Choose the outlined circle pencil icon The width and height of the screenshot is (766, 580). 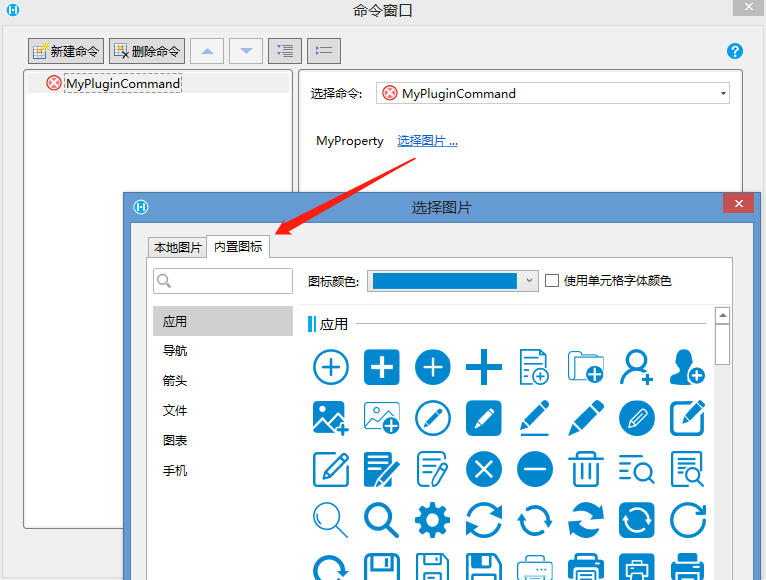pyautogui.click(x=433, y=418)
